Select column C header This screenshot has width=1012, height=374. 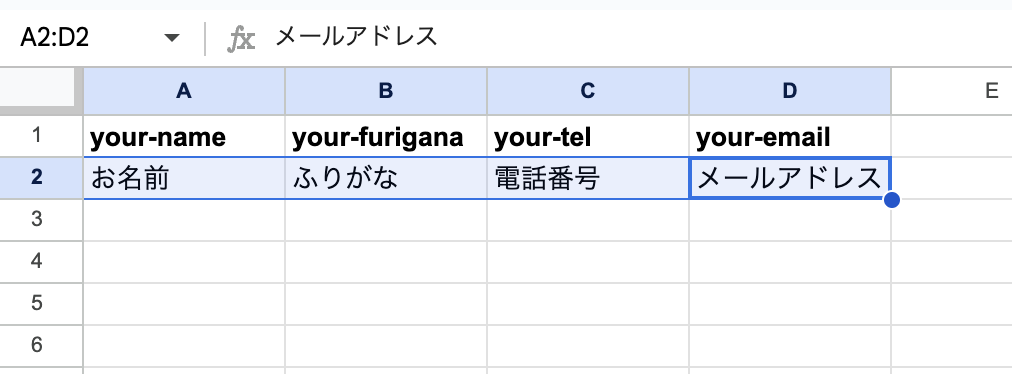[588, 91]
